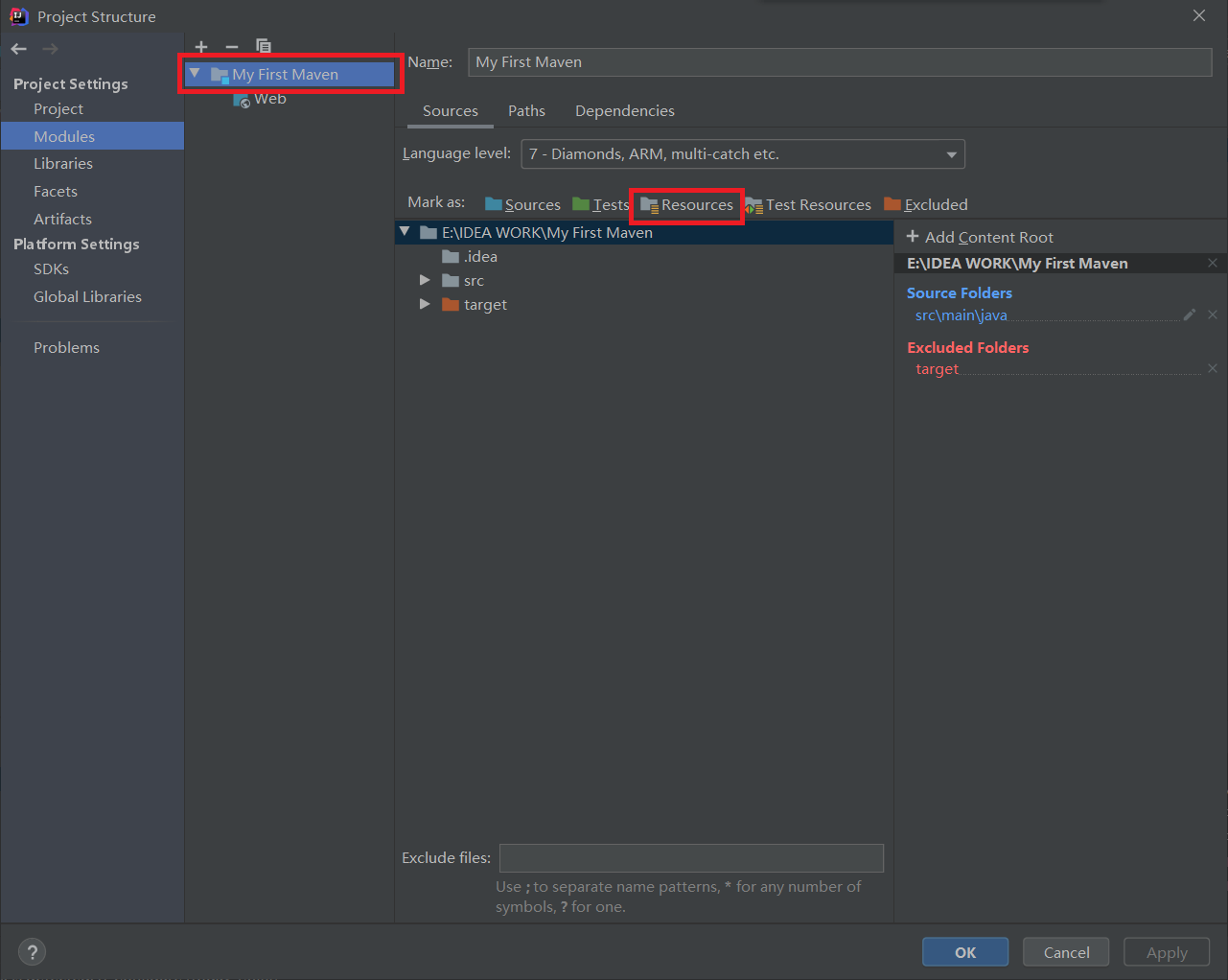The image size is (1228, 980).
Task: Select the target folder row
Action: pos(644,304)
